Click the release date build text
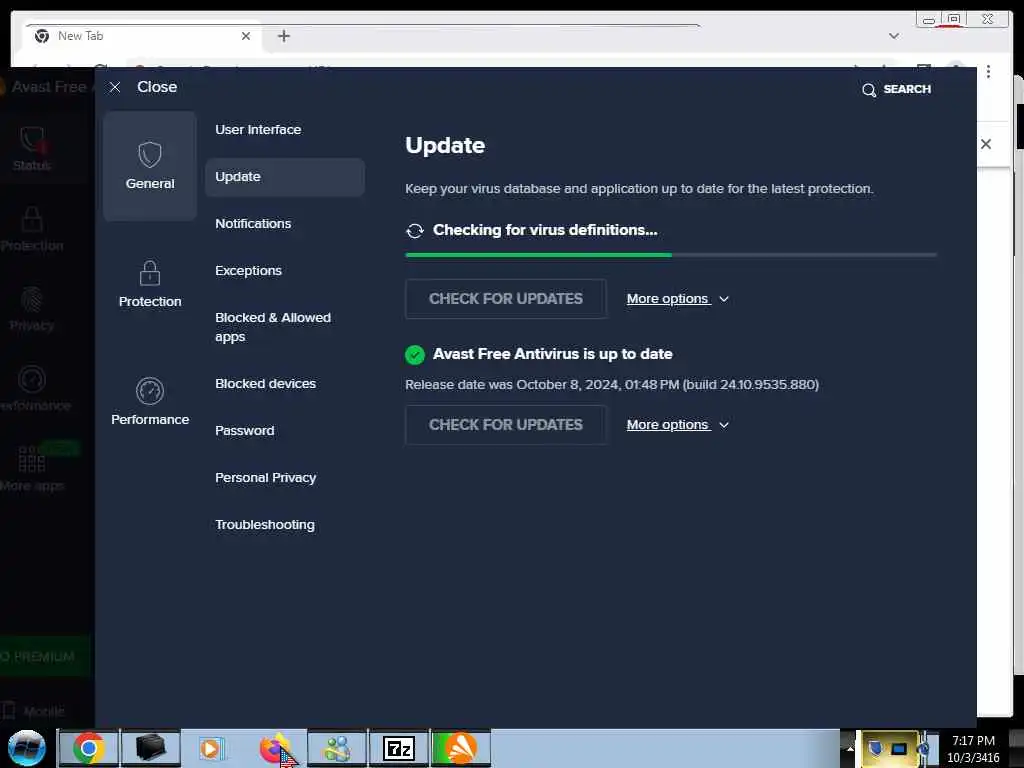 (612, 385)
